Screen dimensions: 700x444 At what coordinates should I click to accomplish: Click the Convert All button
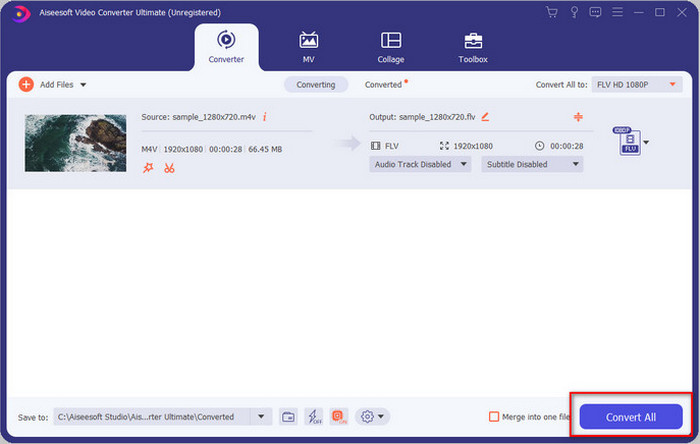pos(631,417)
